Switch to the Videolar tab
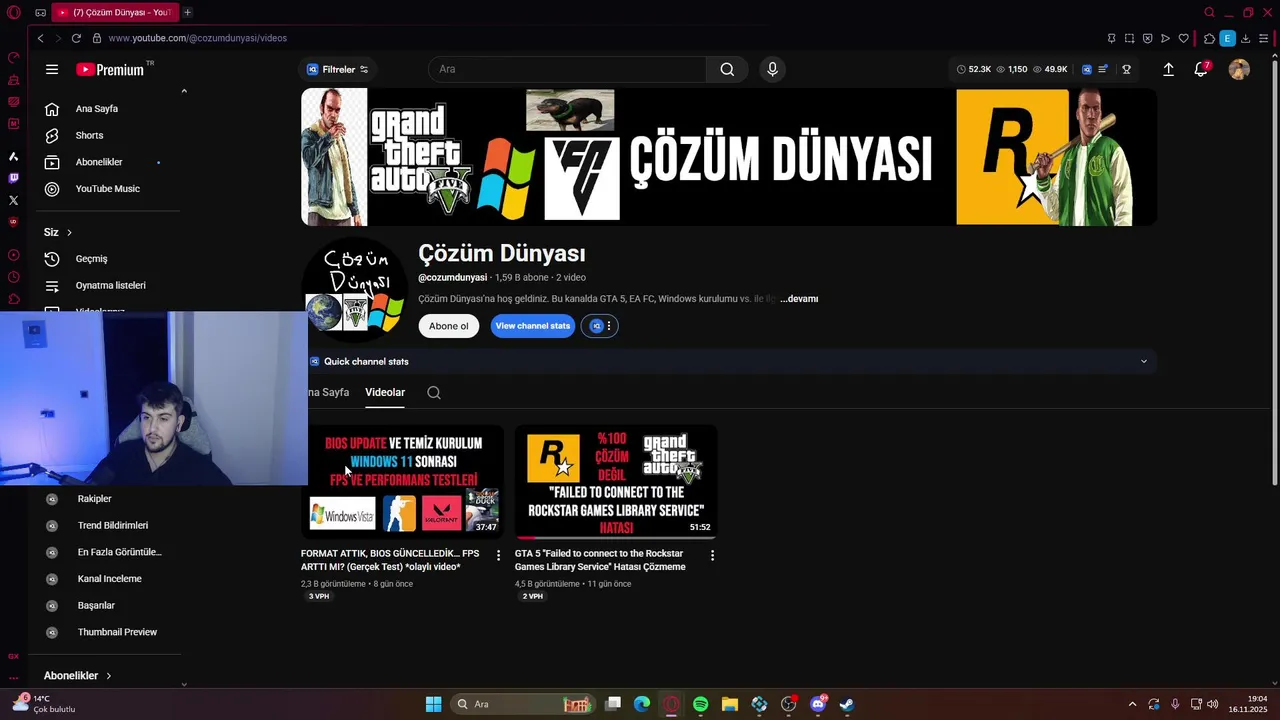The height and width of the screenshot is (720, 1280). [x=385, y=392]
